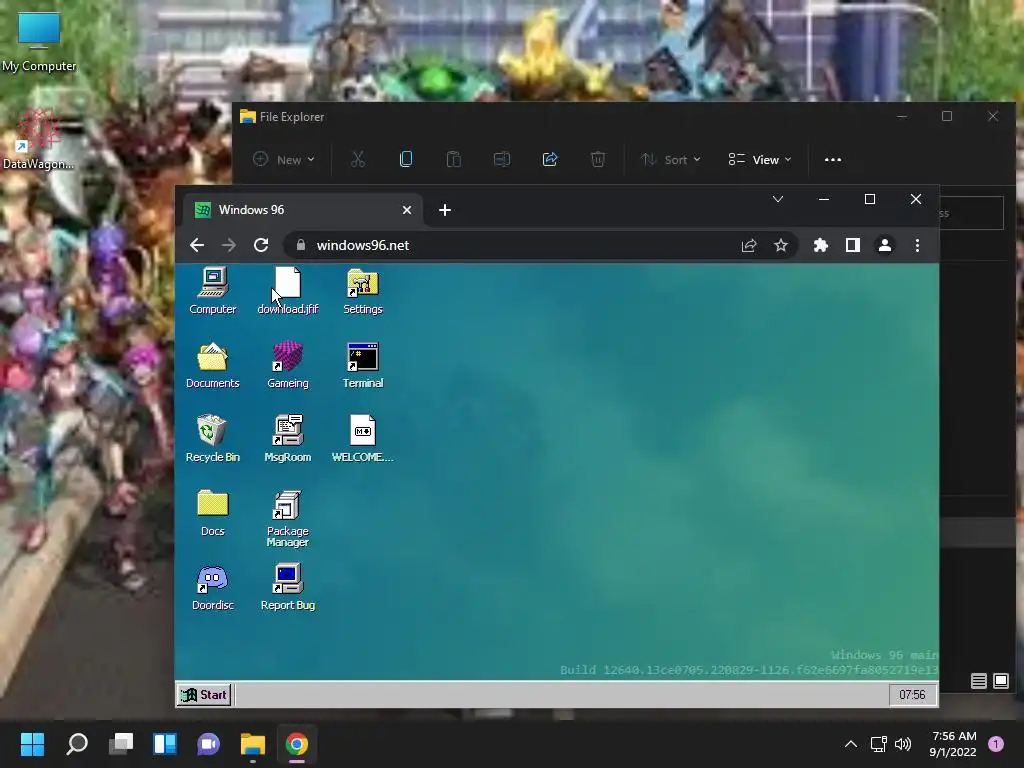Open Chrome tab search chevron
The image size is (1024, 768).
[778, 199]
